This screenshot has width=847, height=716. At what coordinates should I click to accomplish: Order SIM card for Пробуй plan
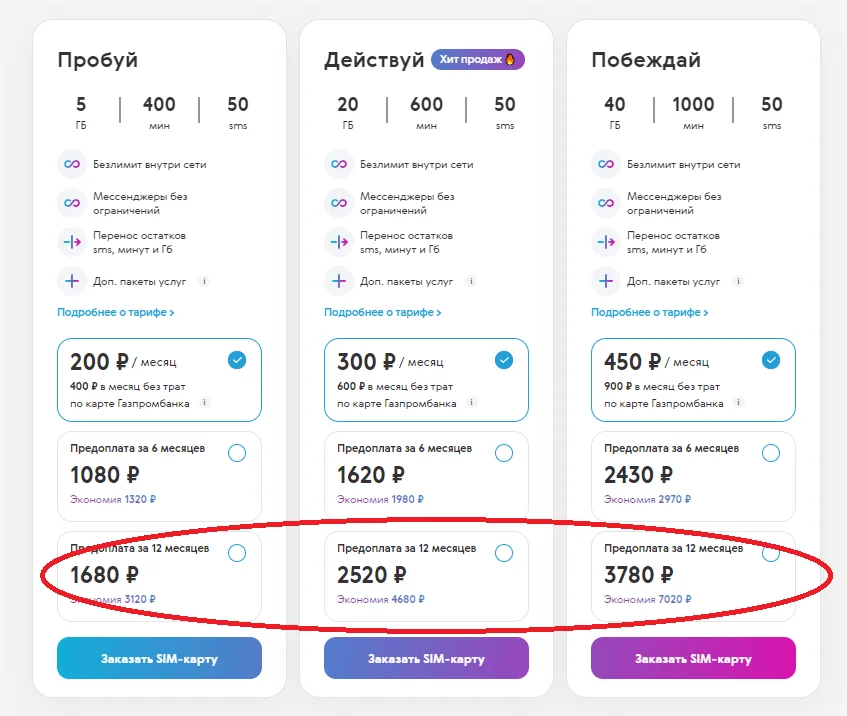[159, 658]
